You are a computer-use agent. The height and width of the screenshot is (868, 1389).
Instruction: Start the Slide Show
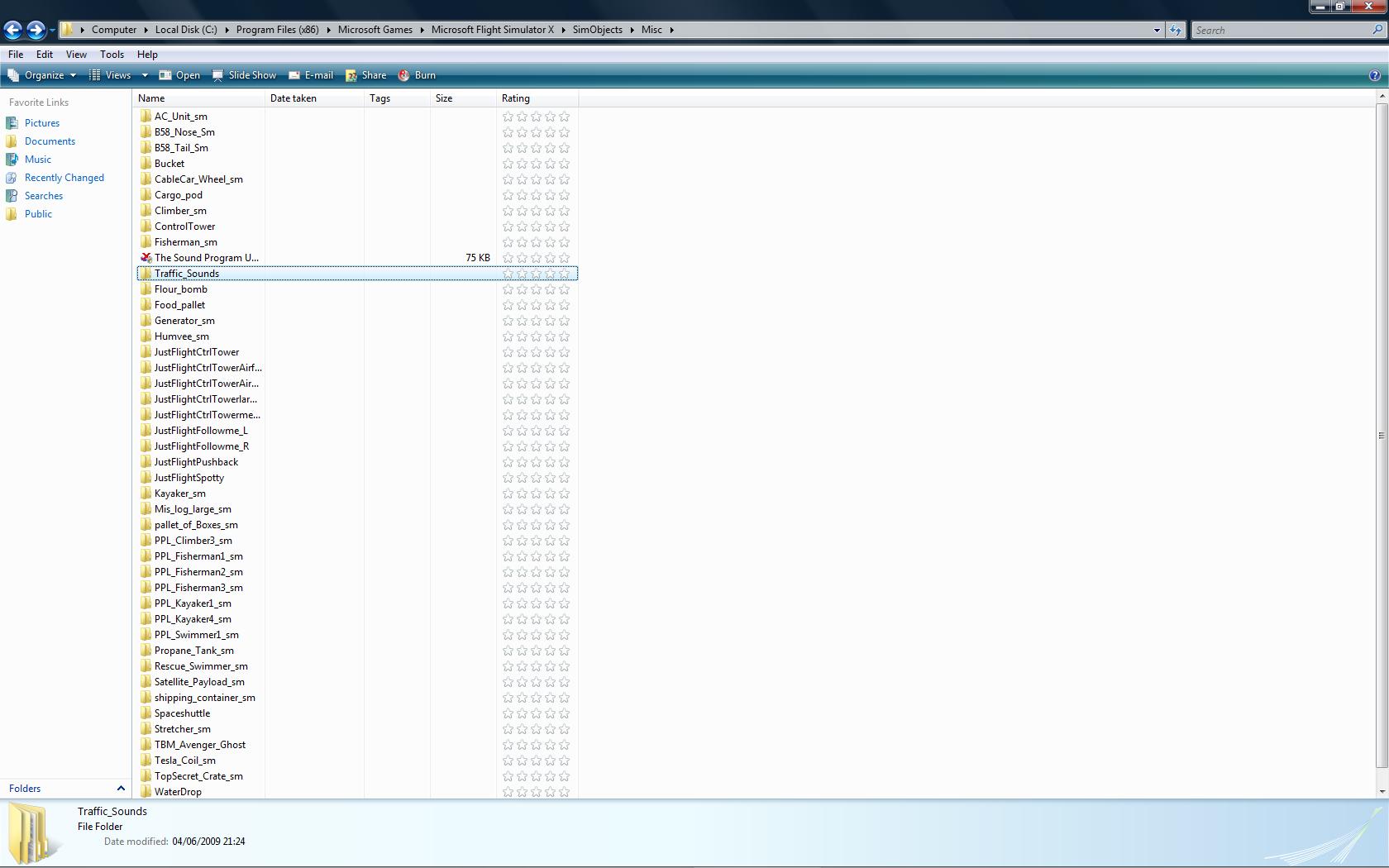pos(244,75)
